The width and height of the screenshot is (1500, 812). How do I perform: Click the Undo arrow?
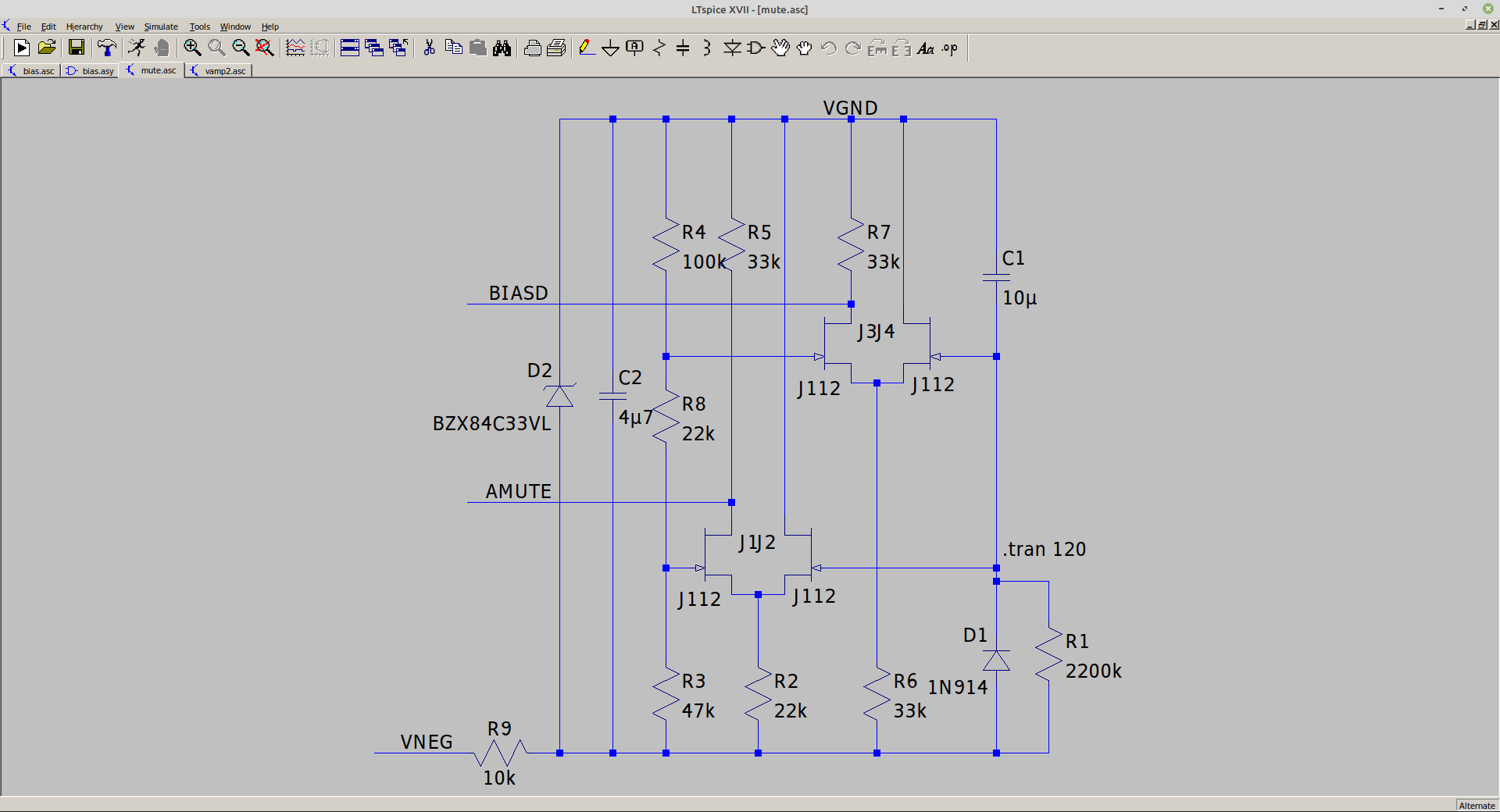[x=829, y=48]
